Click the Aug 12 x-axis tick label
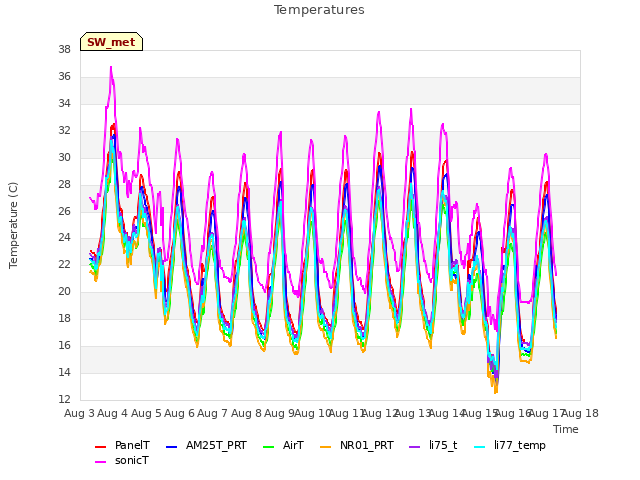Screen dimensions: 640x480 click(x=380, y=413)
